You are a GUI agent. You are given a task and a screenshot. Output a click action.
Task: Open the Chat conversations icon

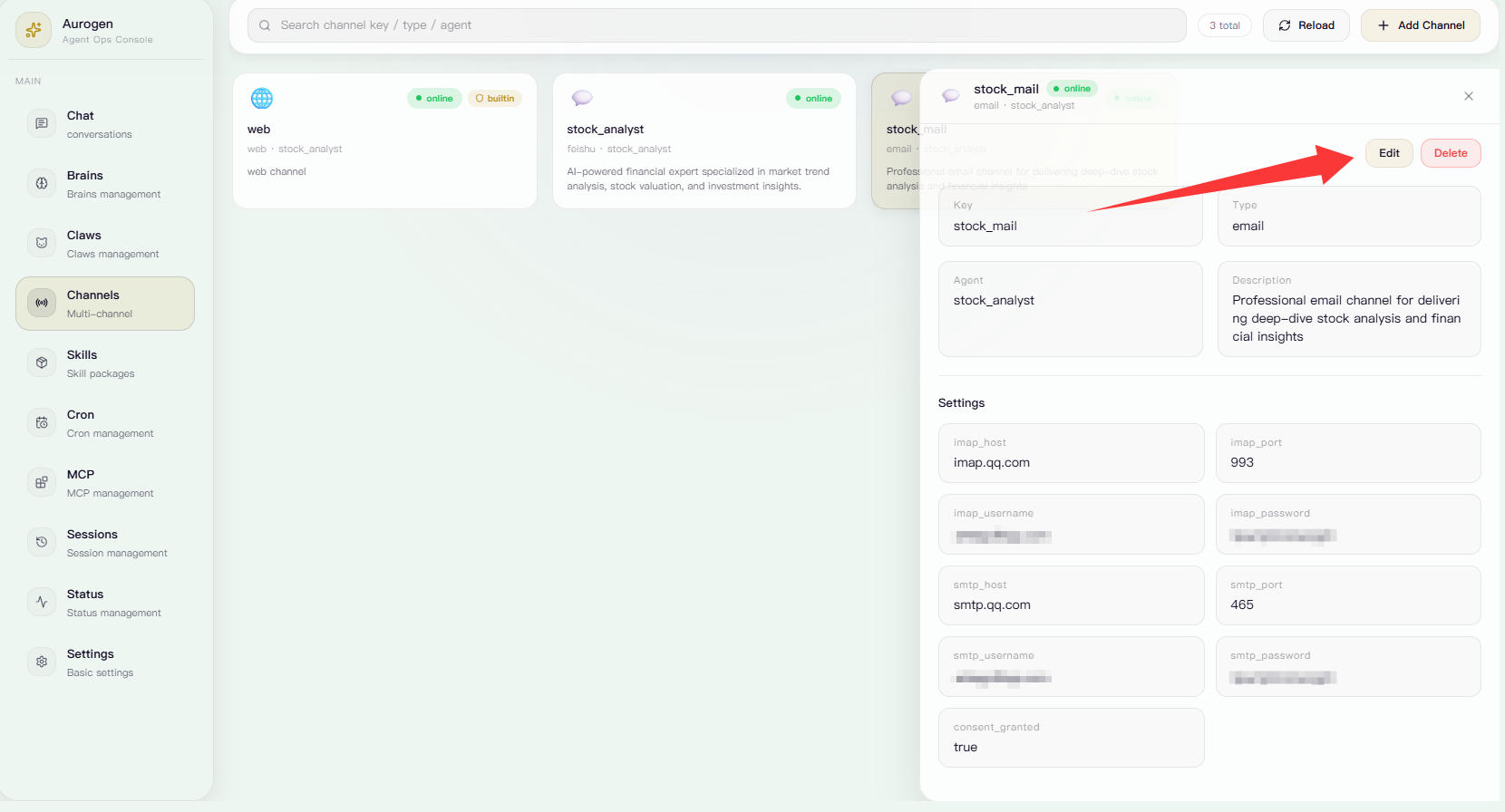pyautogui.click(x=42, y=123)
